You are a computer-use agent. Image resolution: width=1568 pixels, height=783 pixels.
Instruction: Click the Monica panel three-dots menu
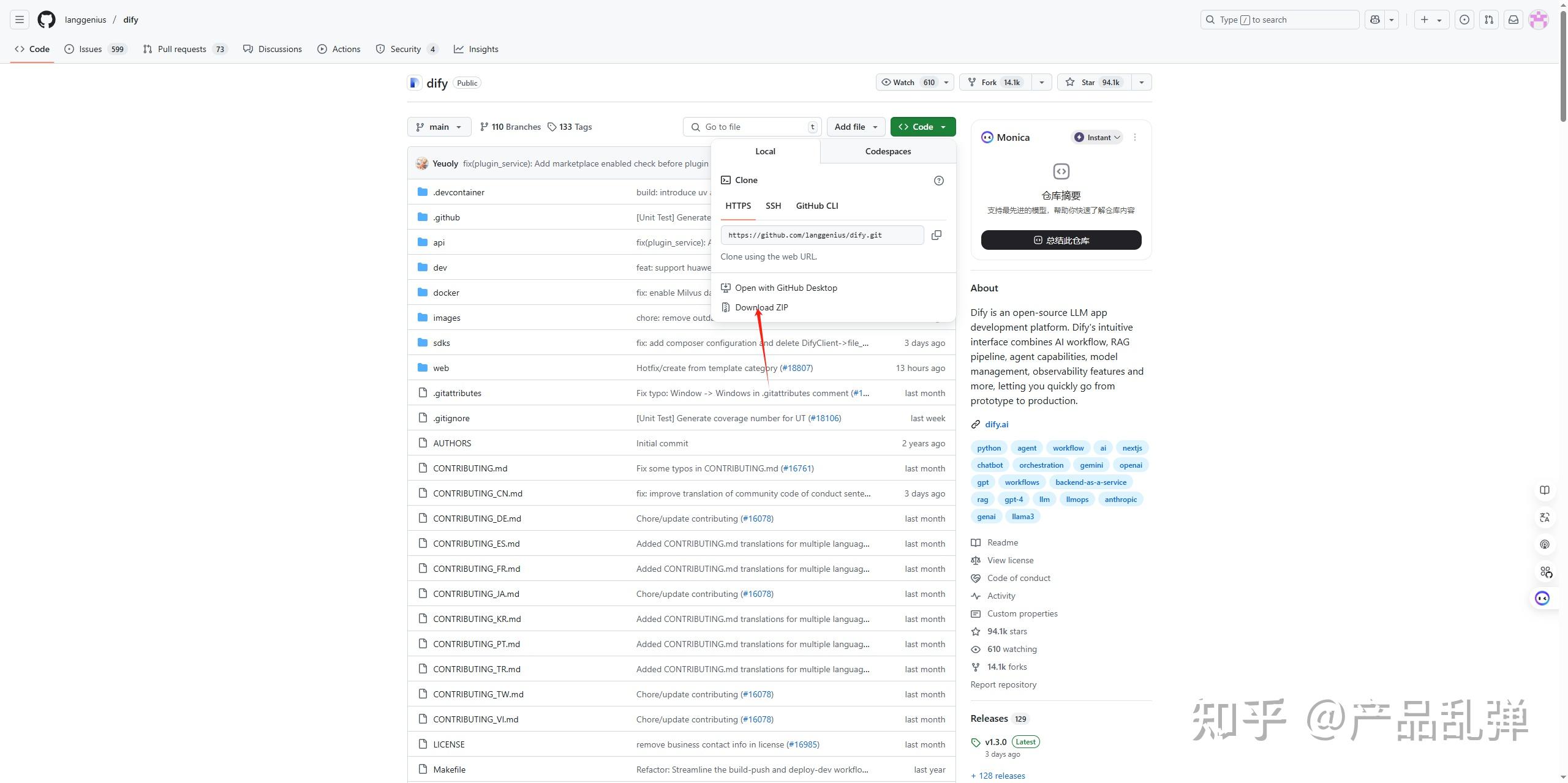[x=1134, y=138]
